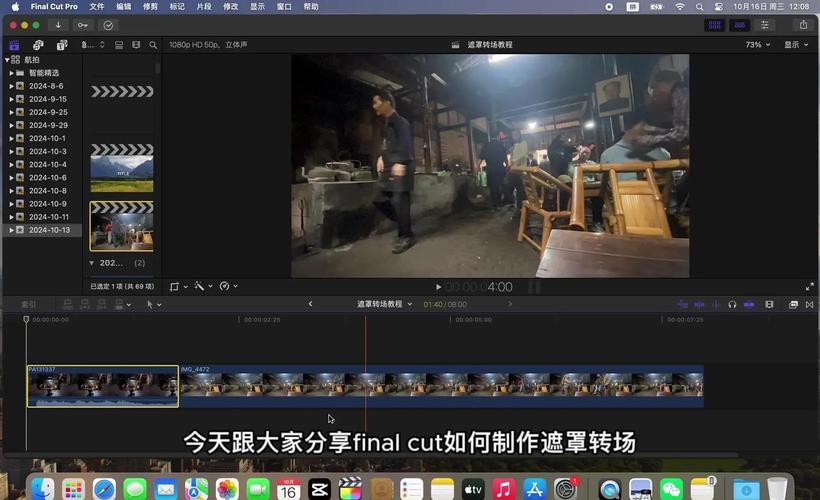Open Control Center in menu bar
This screenshot has width=820, height=500.
719,7
